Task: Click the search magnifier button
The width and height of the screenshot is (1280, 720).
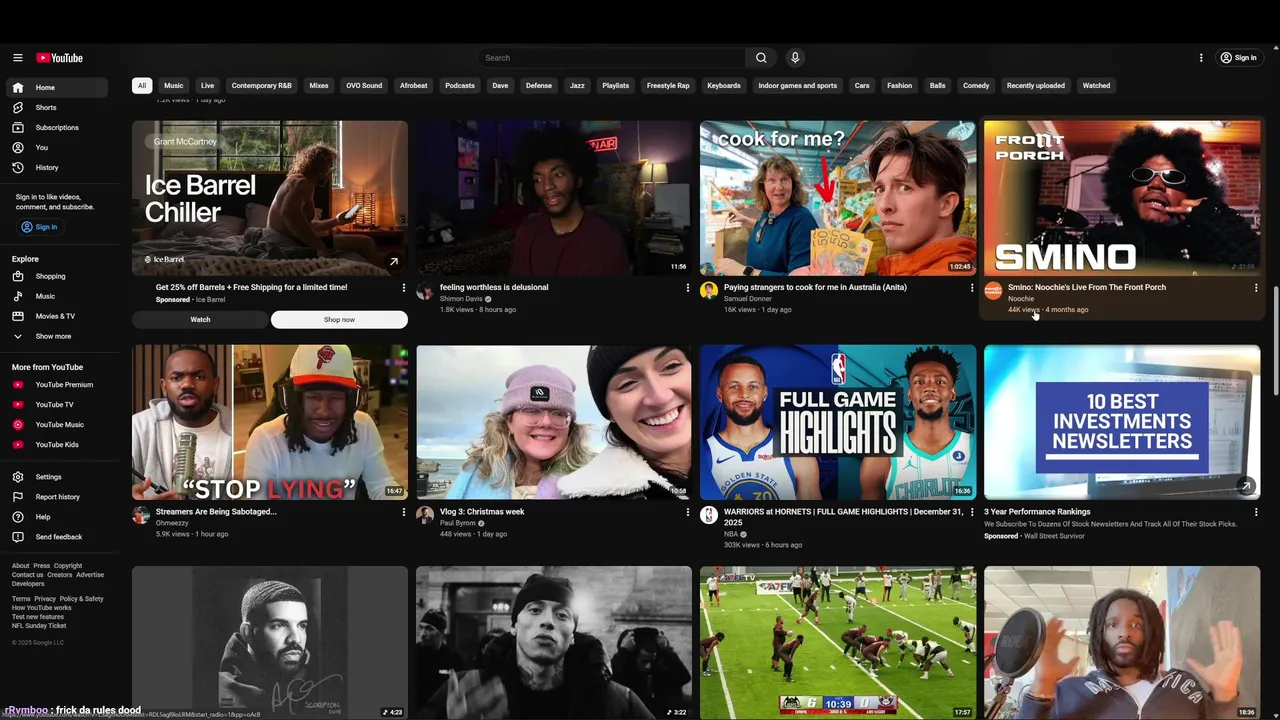Action: pos(761,58)
